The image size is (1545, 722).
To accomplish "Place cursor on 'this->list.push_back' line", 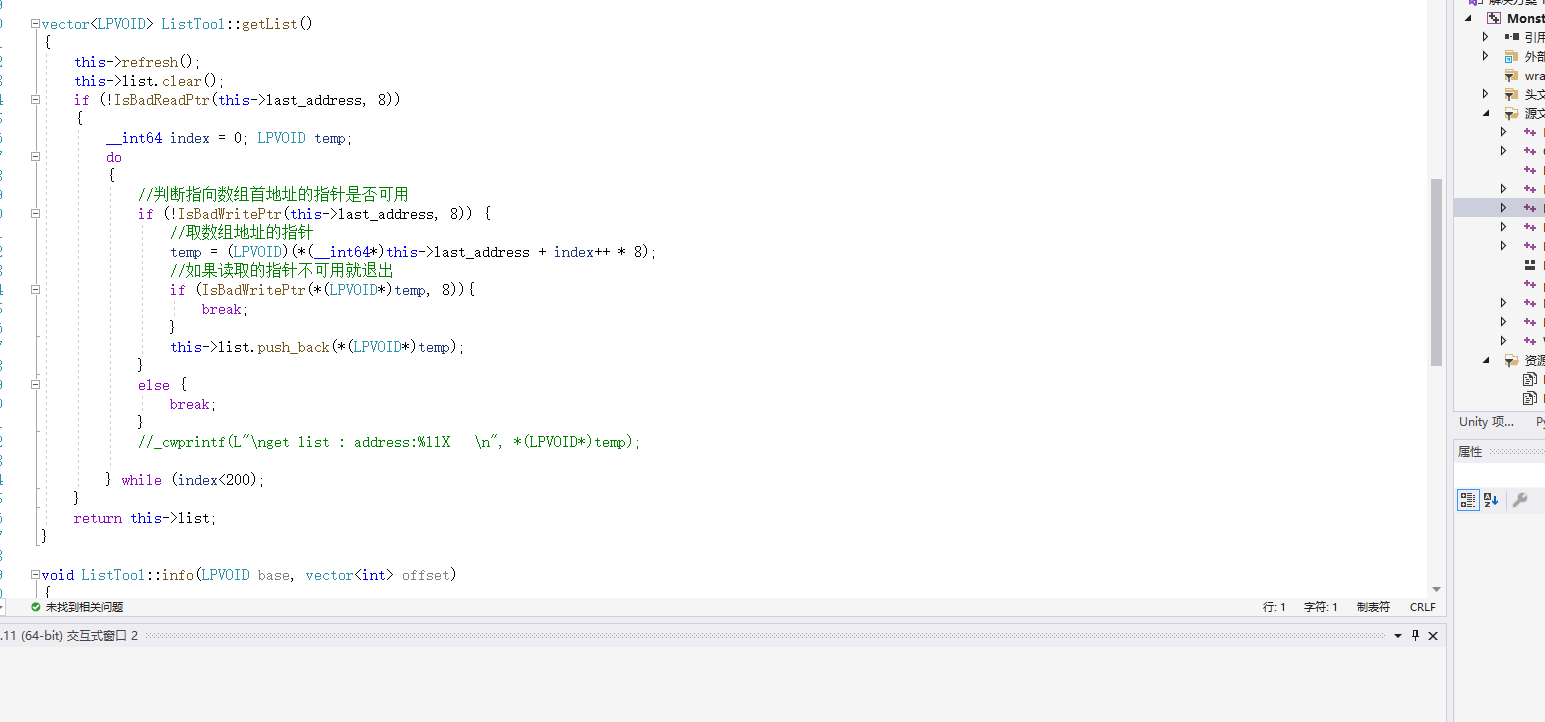I will pos(317,347).
